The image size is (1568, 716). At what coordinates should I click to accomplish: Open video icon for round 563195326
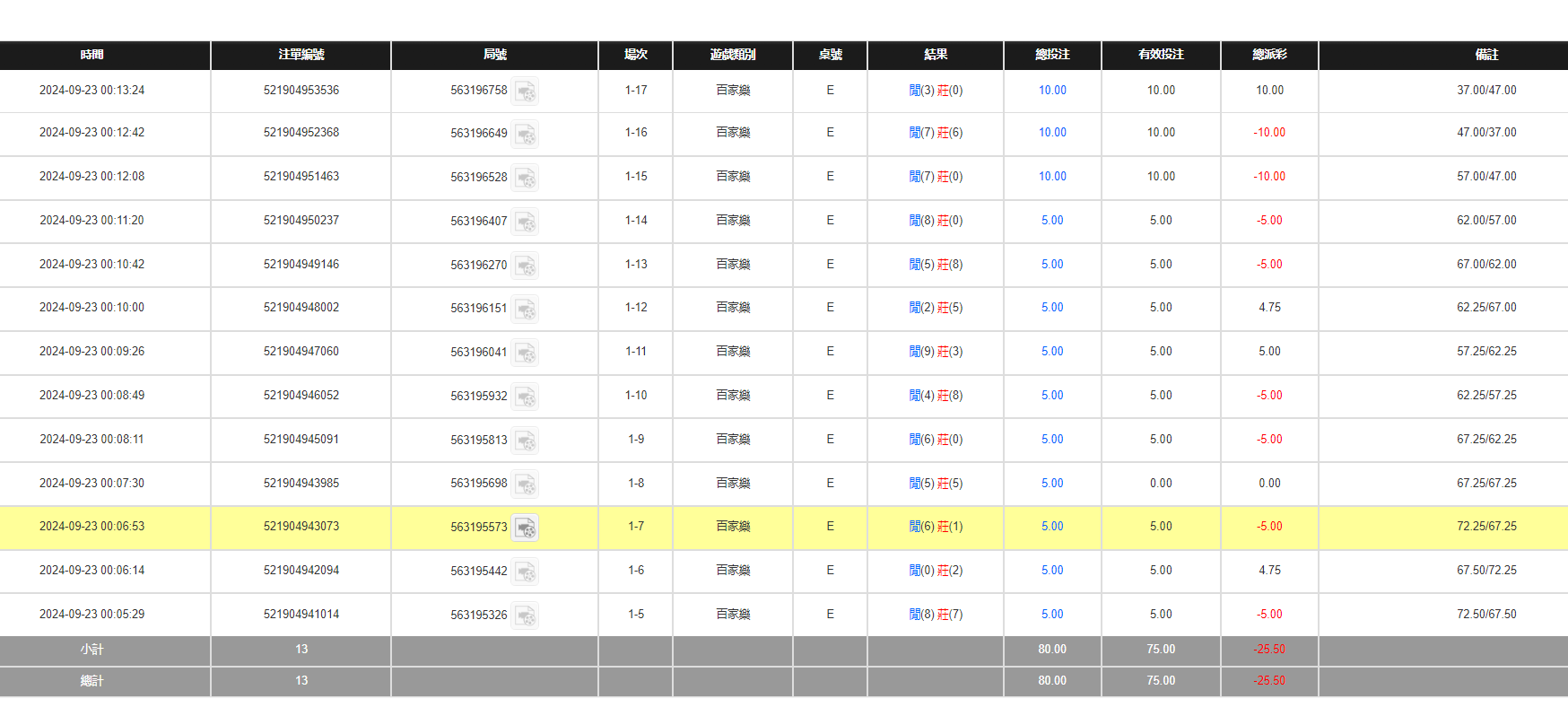pos(525,616)
